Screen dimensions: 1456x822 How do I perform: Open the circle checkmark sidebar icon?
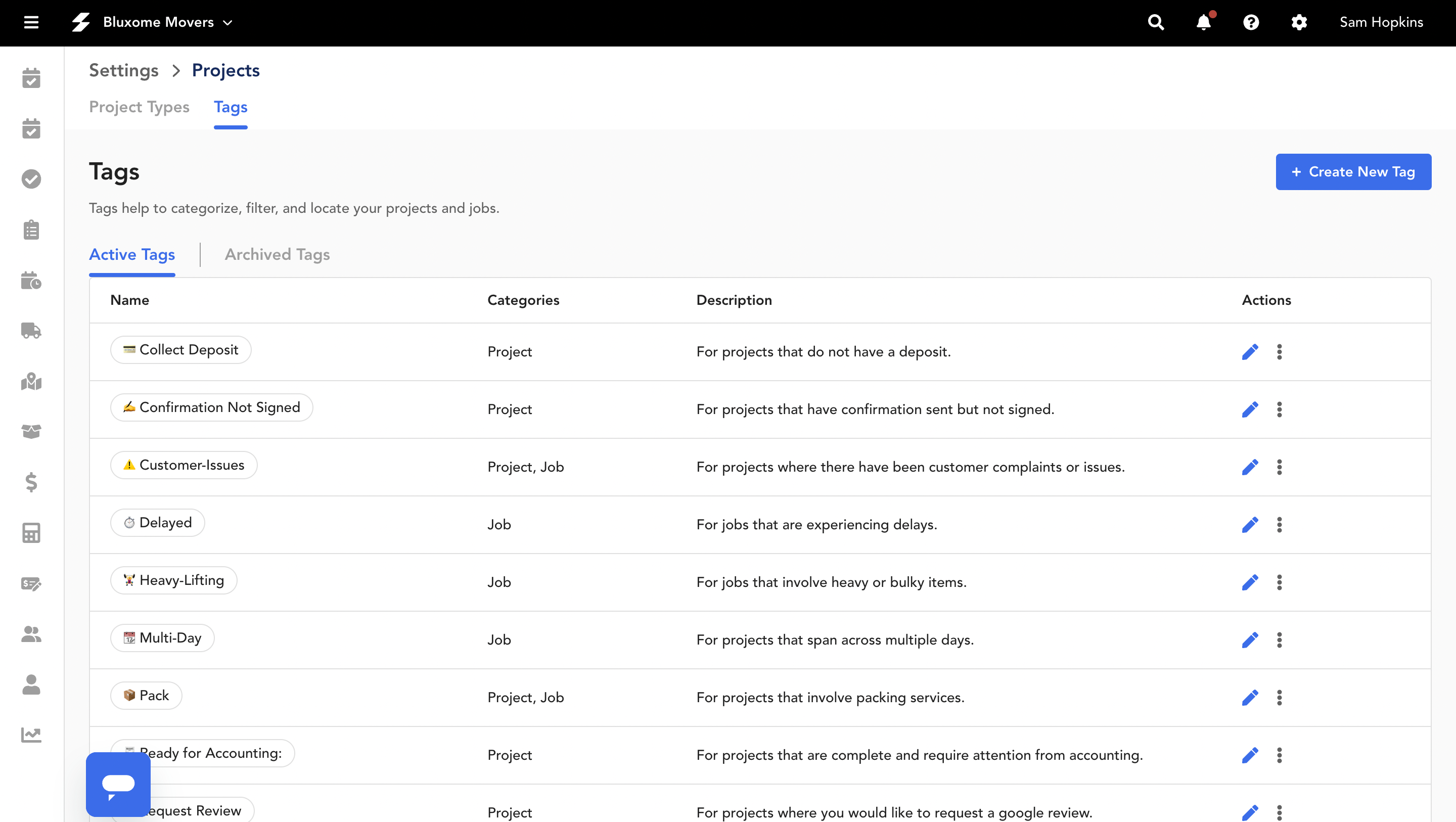click(31, 178)
